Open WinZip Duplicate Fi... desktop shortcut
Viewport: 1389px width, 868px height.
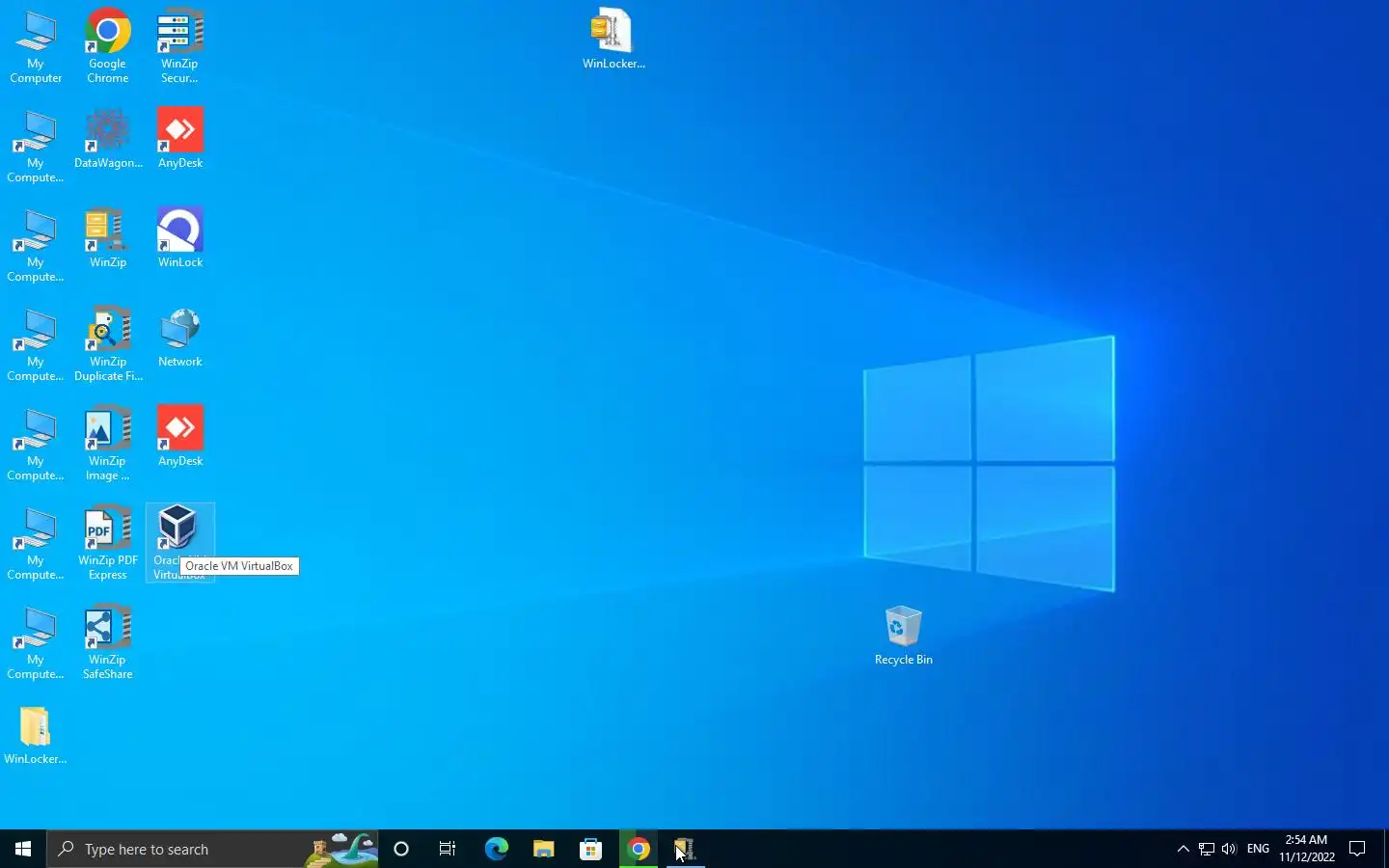[x=108, y=344]
